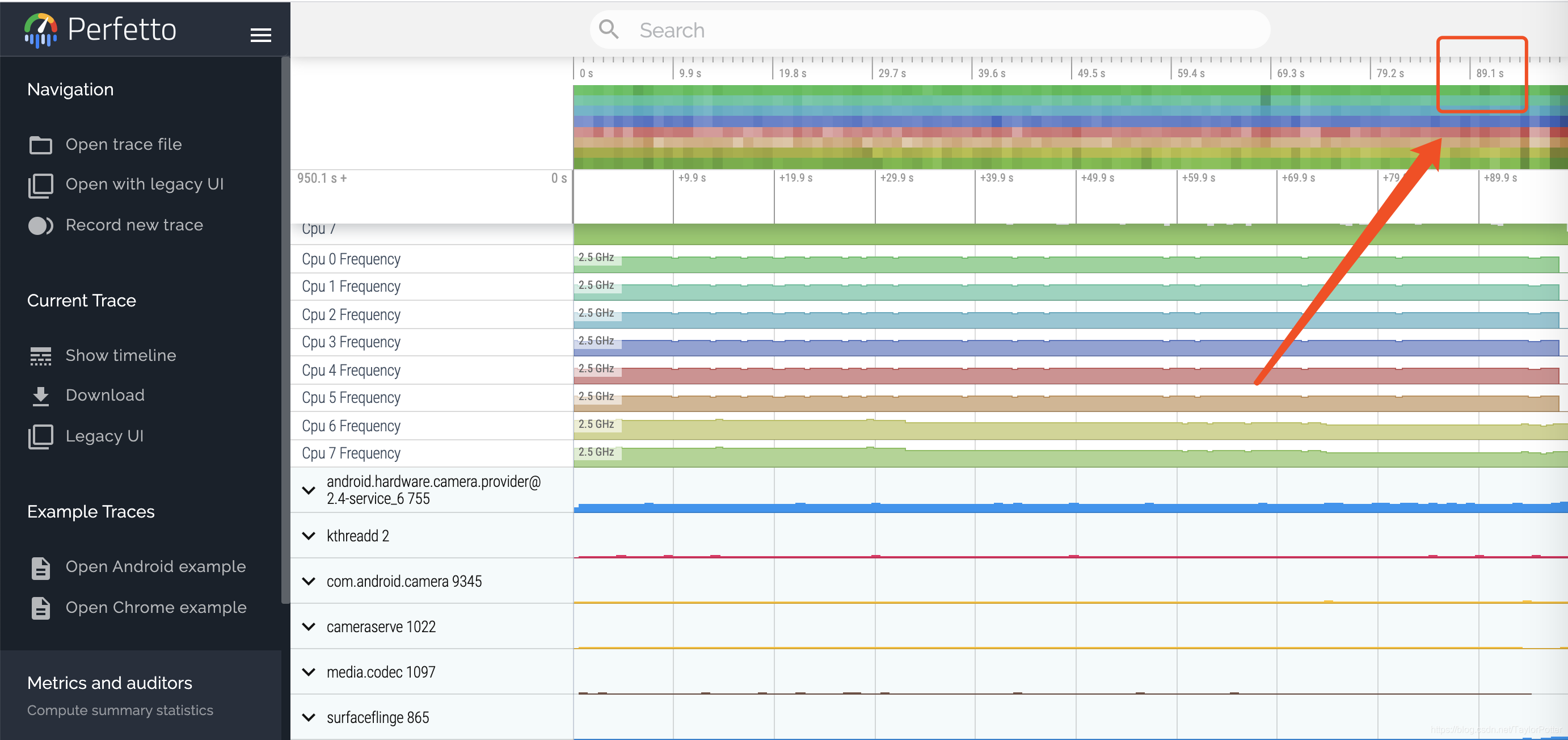
Task: Click the Record new trace icon
Action: 41,225
